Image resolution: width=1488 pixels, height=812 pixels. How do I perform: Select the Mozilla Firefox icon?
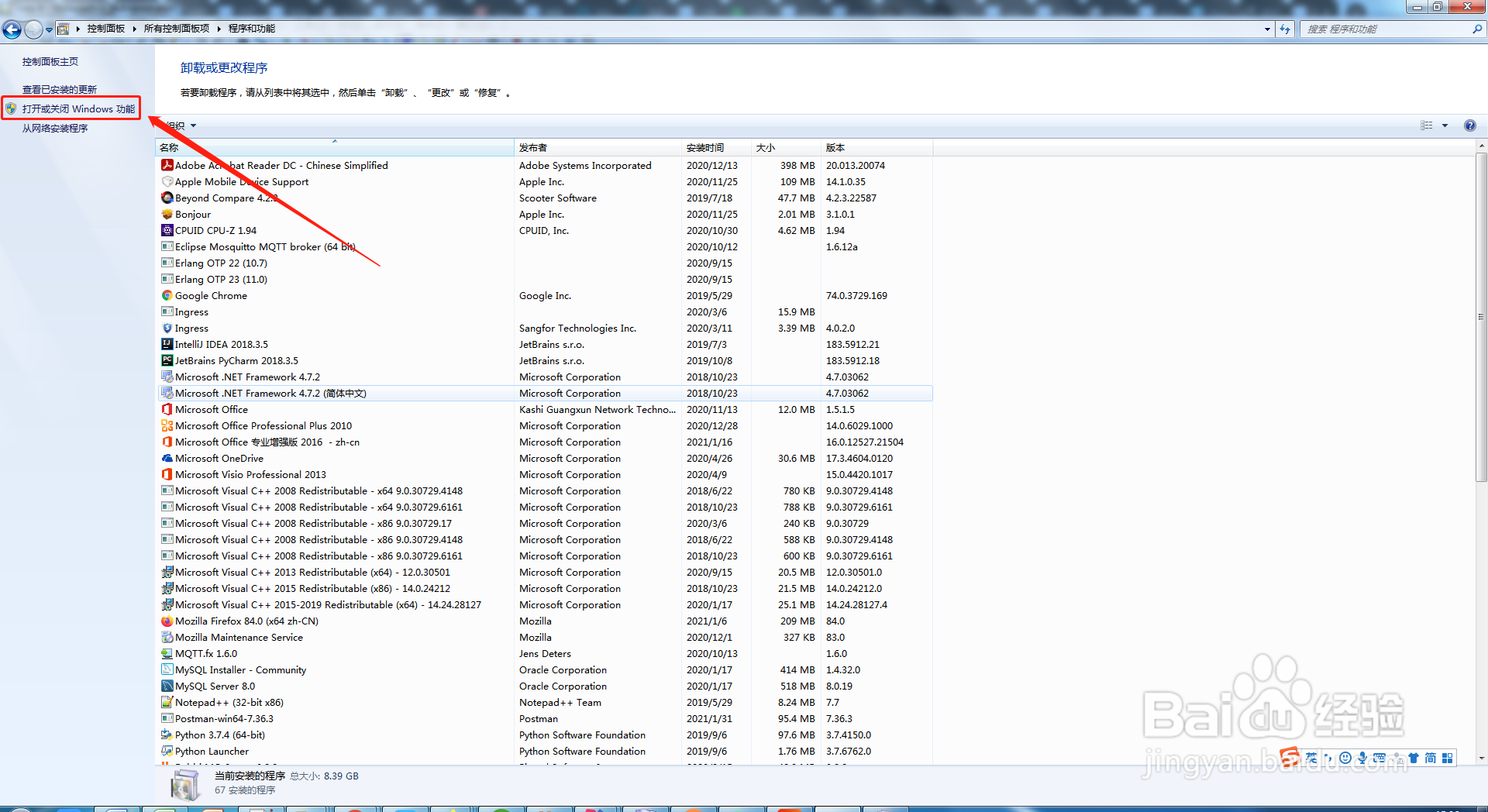167,621
